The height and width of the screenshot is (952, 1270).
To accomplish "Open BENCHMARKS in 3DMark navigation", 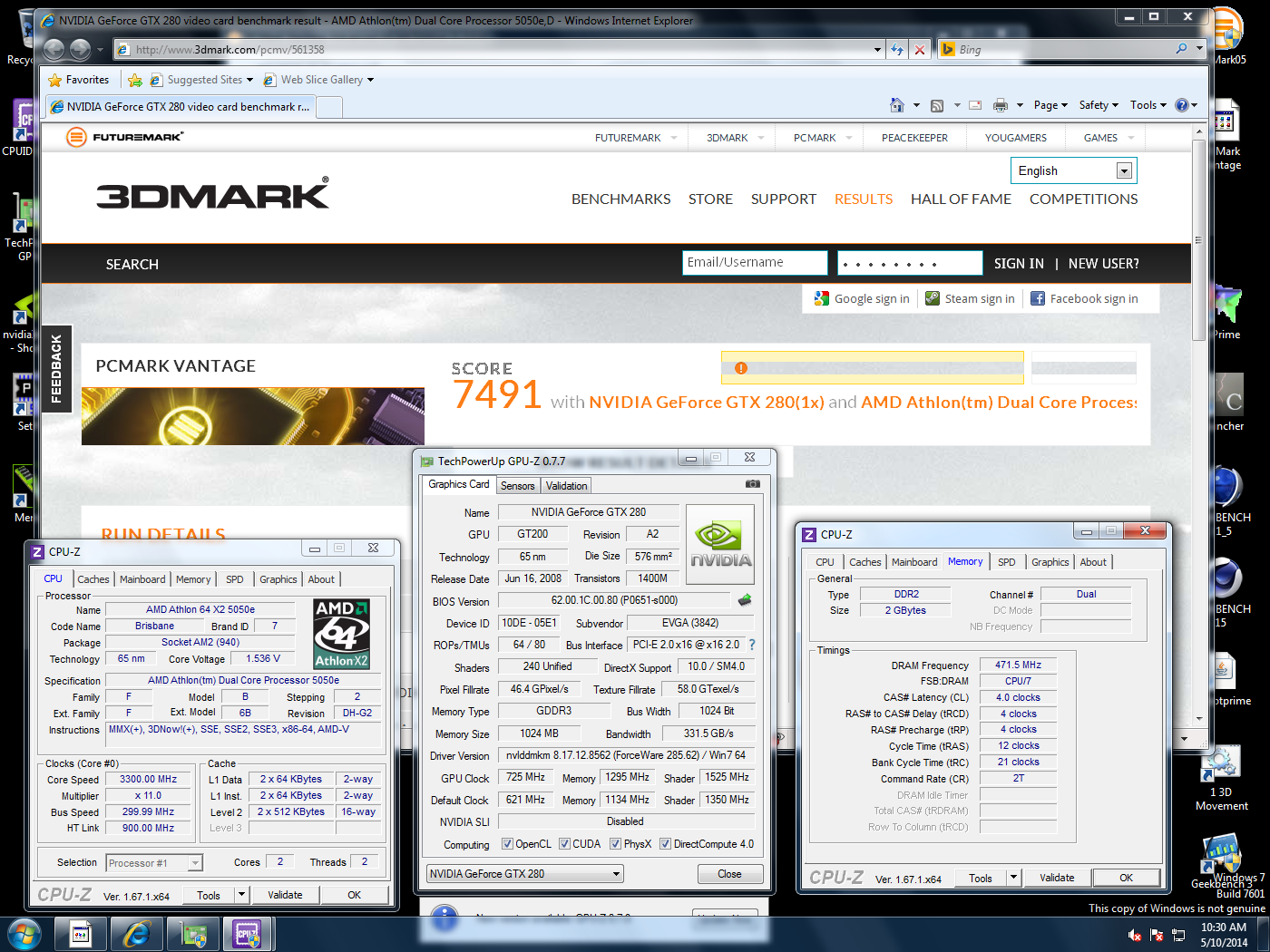I will (x=621, y=199).
